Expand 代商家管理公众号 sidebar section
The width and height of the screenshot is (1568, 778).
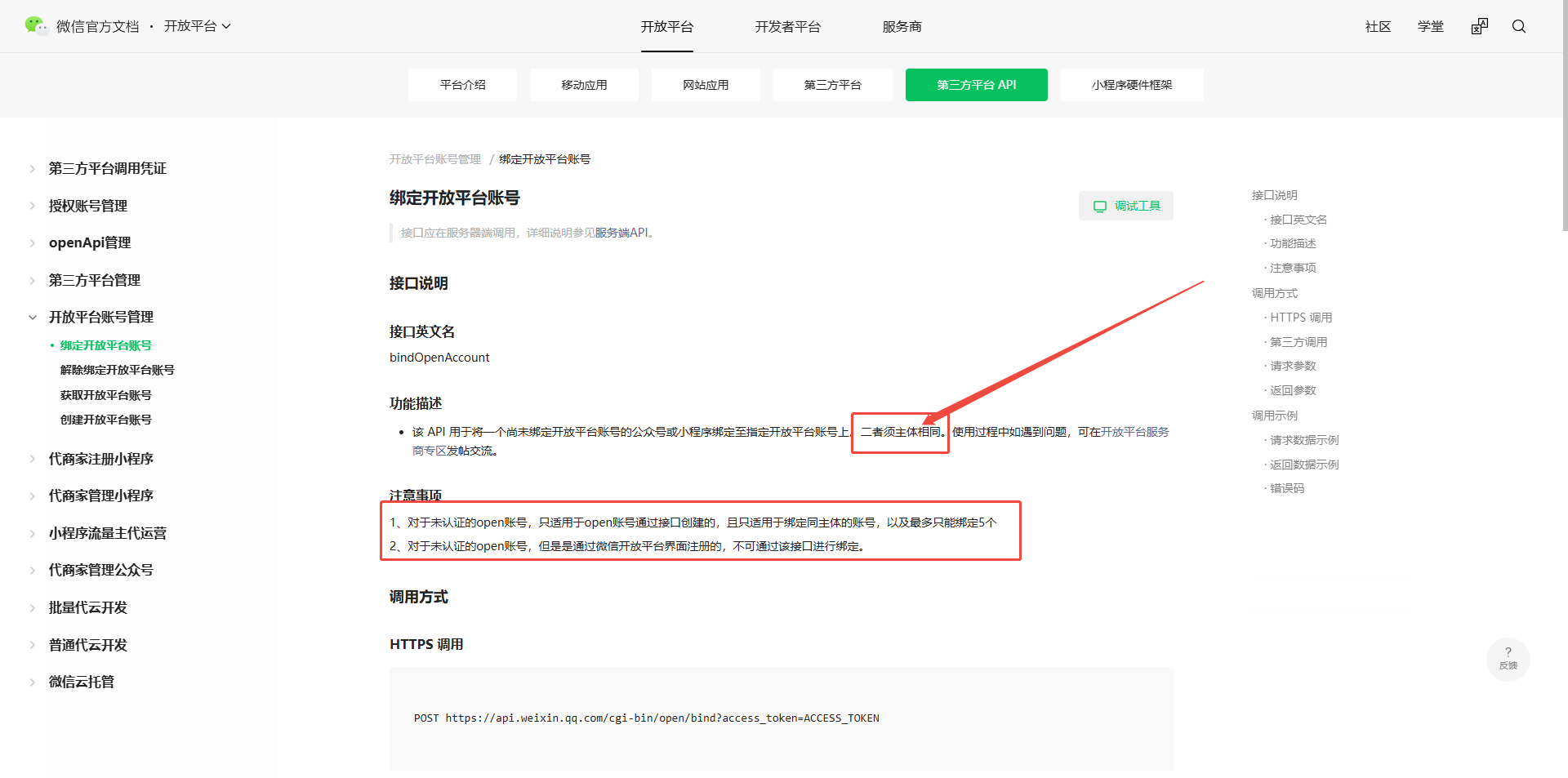100,570
